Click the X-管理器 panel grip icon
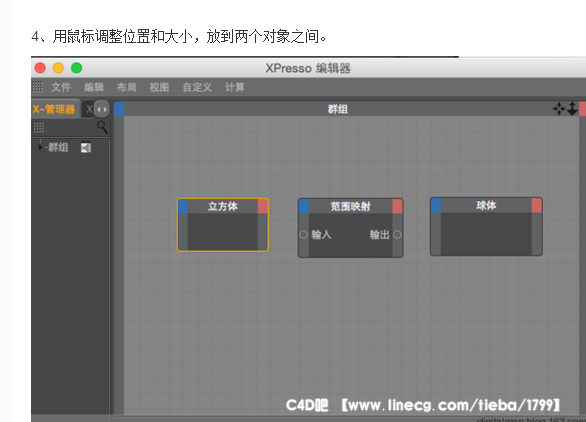 coord(38,127)
